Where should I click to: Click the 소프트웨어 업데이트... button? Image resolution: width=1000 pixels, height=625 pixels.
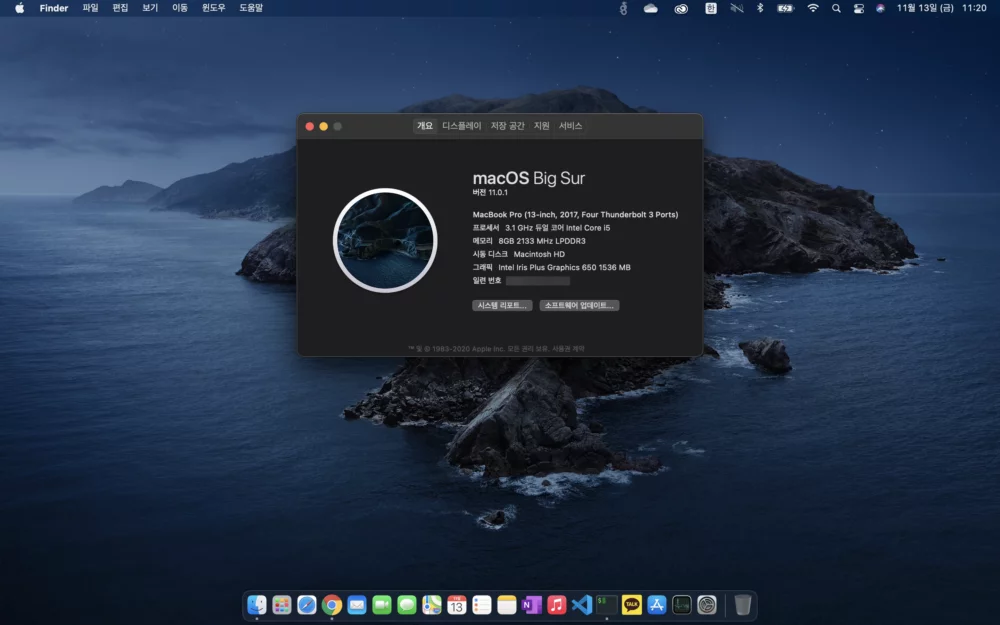579,305
